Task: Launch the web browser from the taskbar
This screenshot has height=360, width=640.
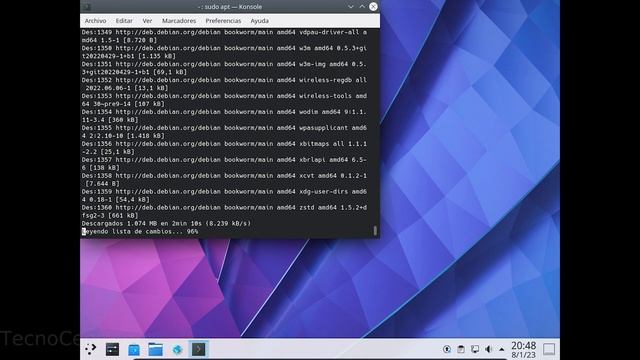Action: [177, 349]
